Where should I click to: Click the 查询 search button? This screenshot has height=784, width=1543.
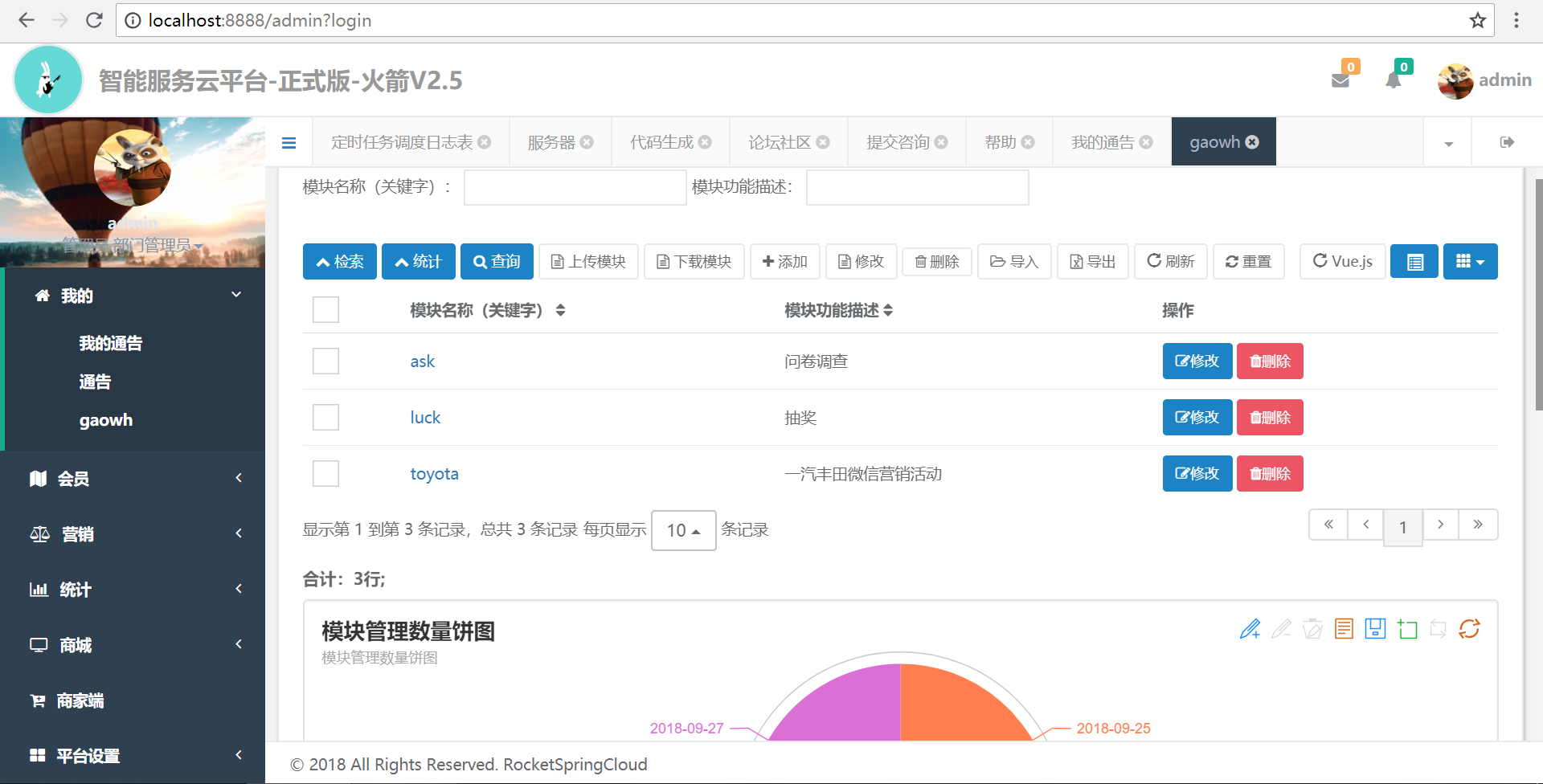click(x=497, y=262)
